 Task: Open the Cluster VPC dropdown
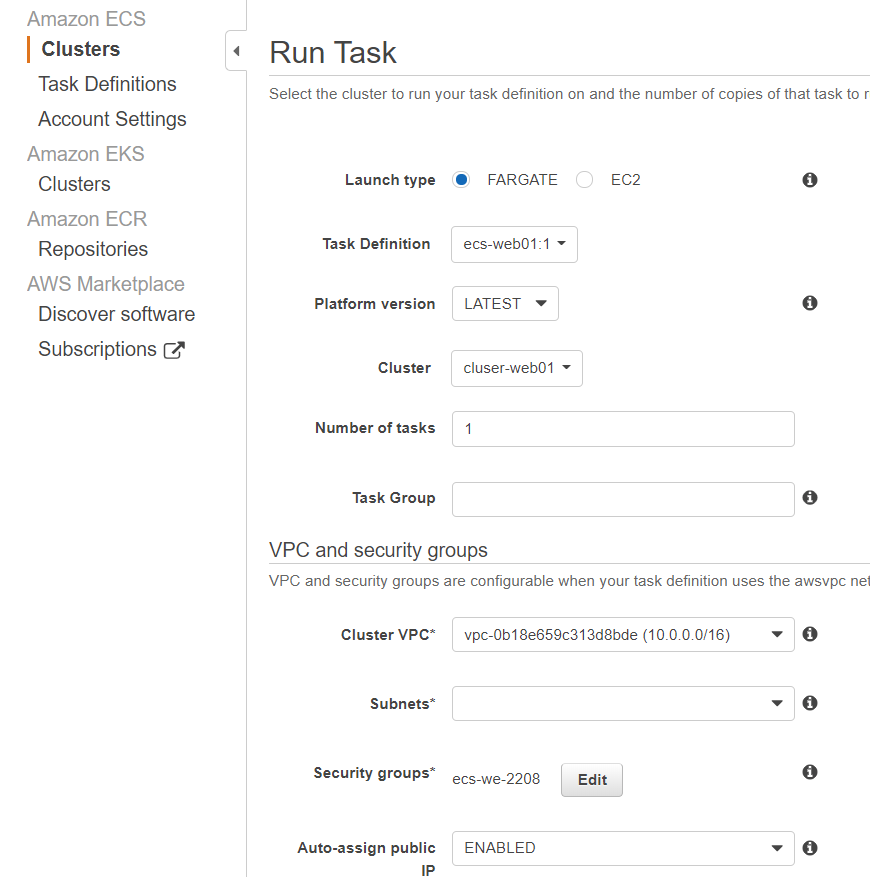click(623, 635)
